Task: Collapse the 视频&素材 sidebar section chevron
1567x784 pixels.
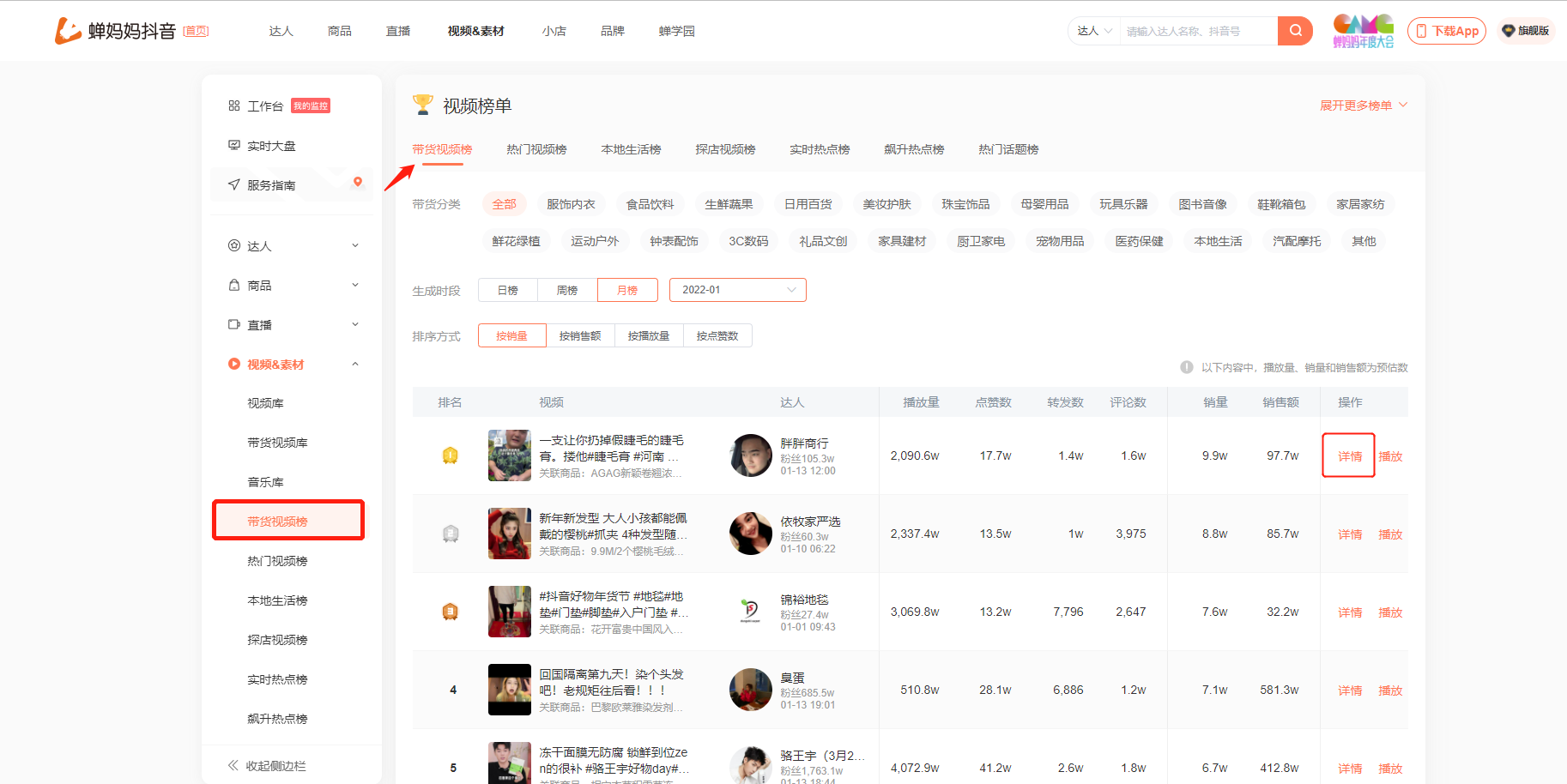Action: (355, 364)
